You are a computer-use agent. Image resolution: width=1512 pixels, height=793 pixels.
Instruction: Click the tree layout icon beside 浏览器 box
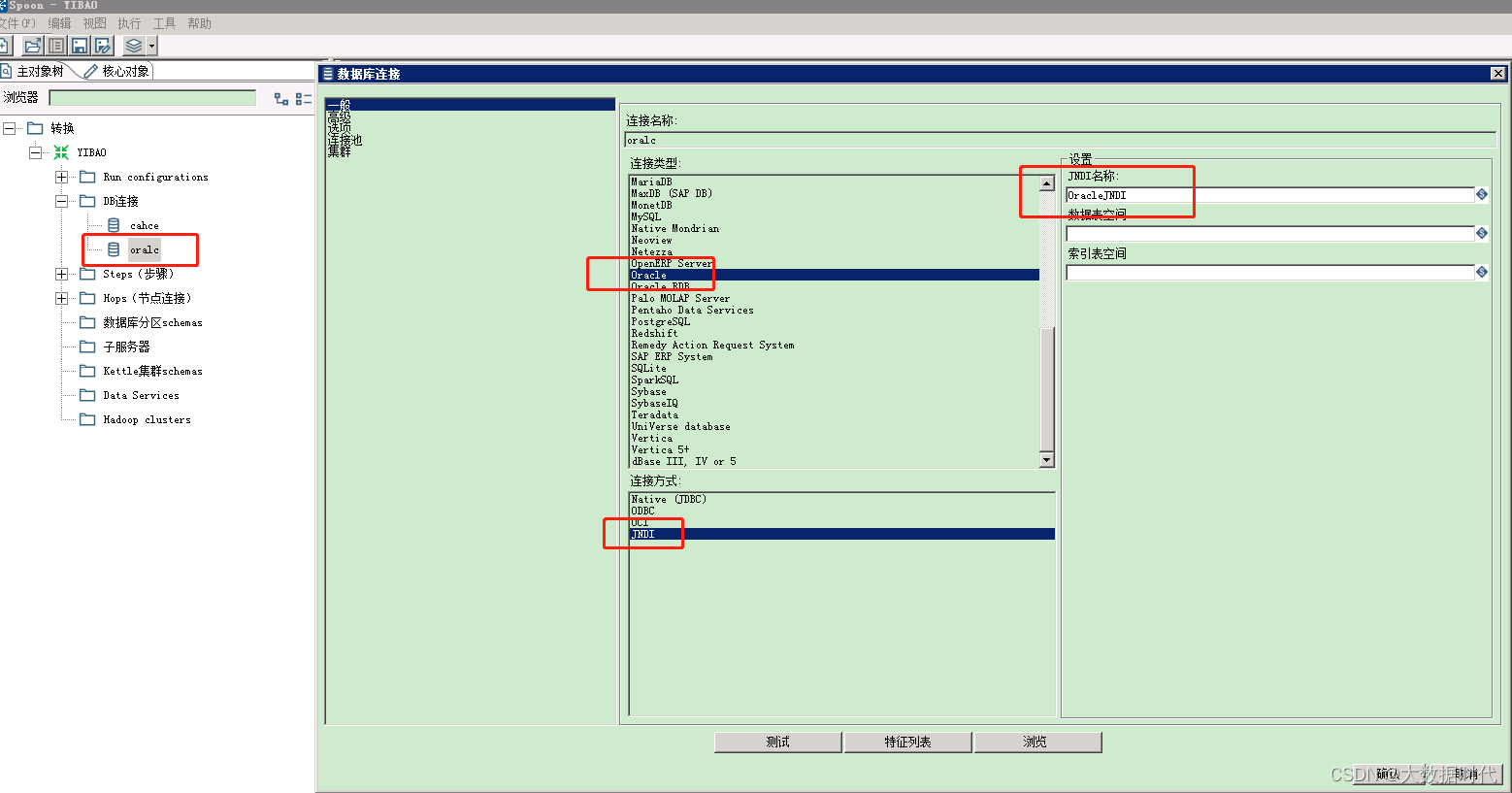279,98
